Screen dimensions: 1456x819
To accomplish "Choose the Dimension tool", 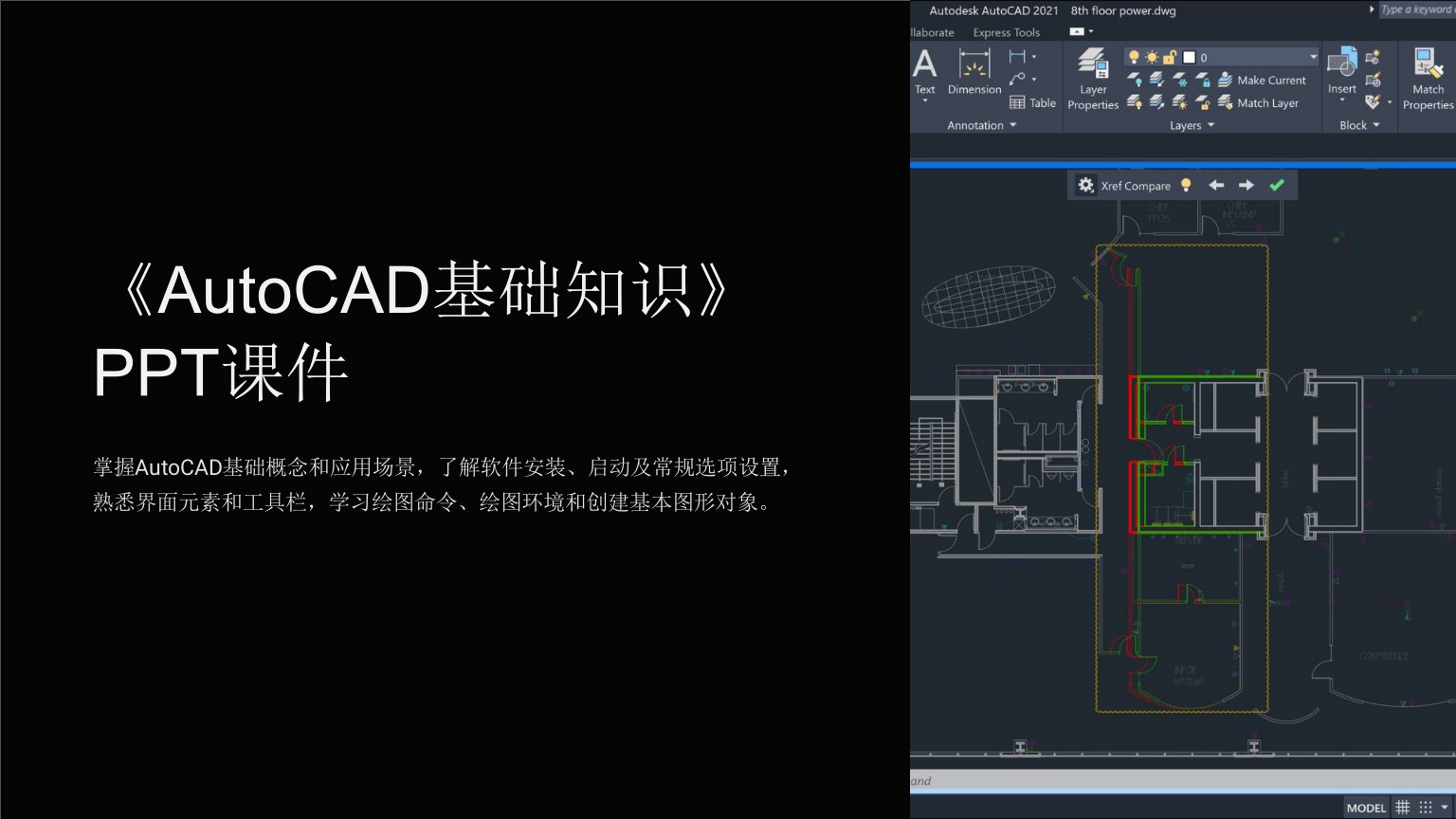I will (x=974, y=72).
